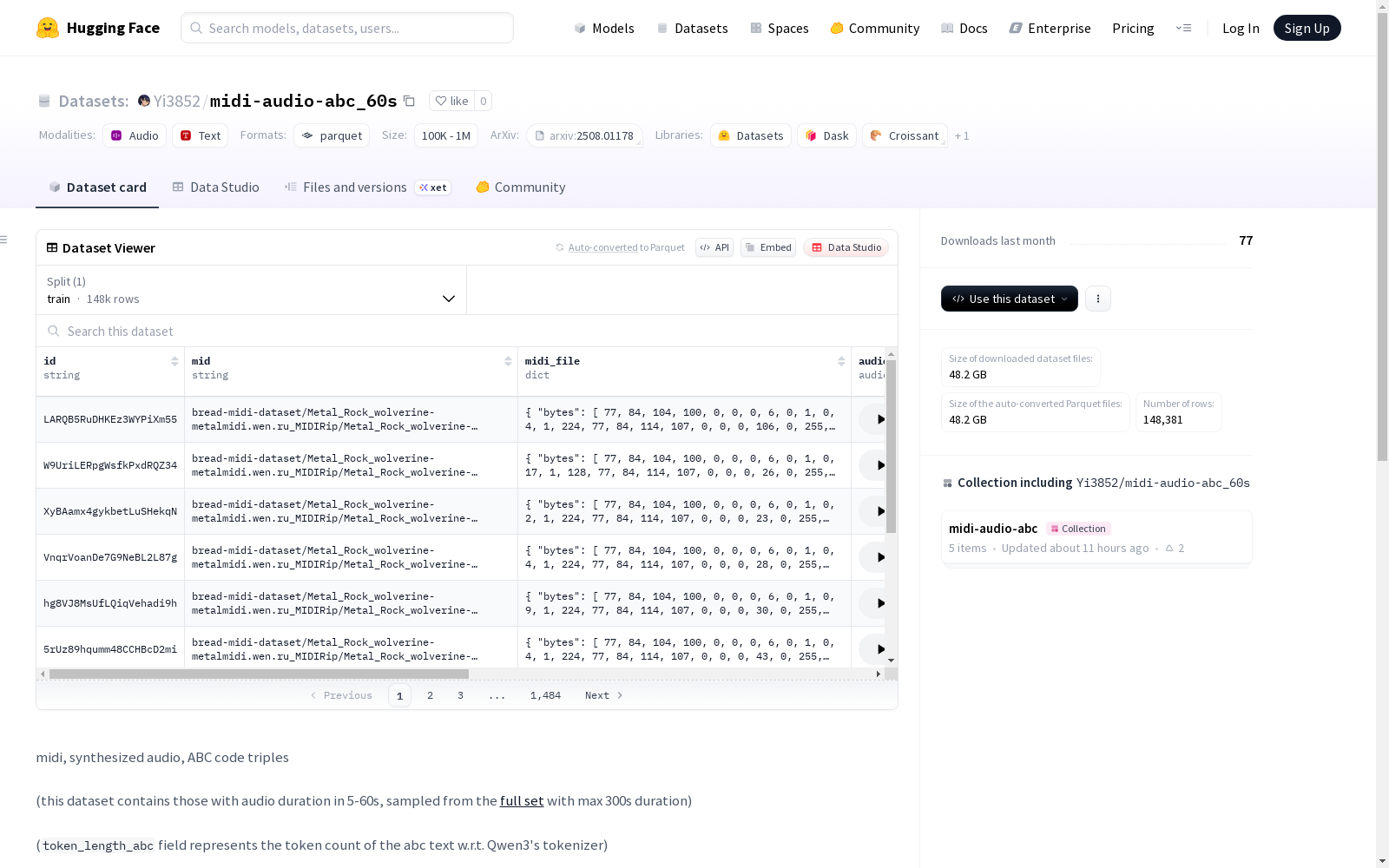Open Spaces in the top navigation
The height and width of the screenshot is (868, 1389).
779,28
